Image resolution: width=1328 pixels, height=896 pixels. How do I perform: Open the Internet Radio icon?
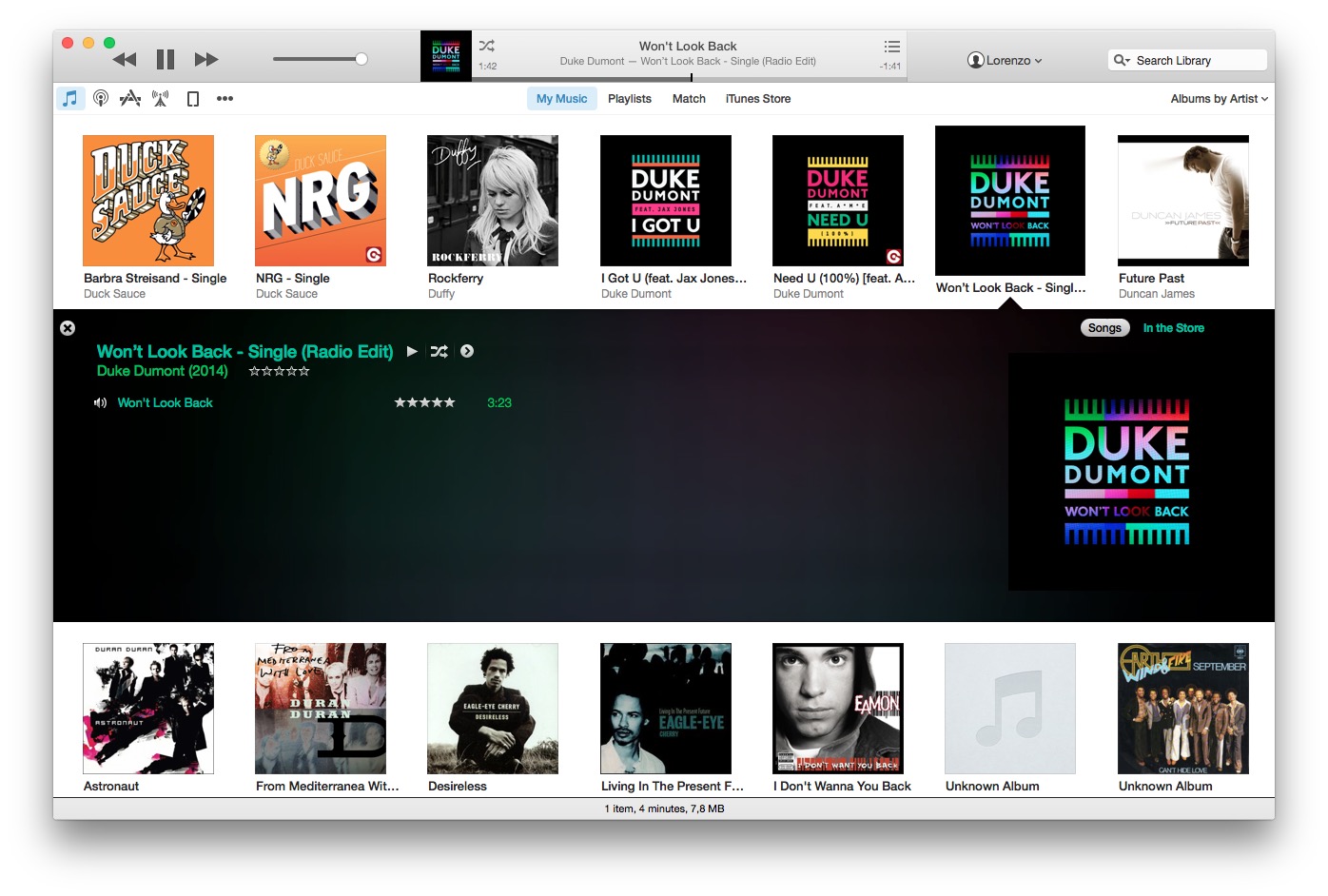[x=161, y=98]
